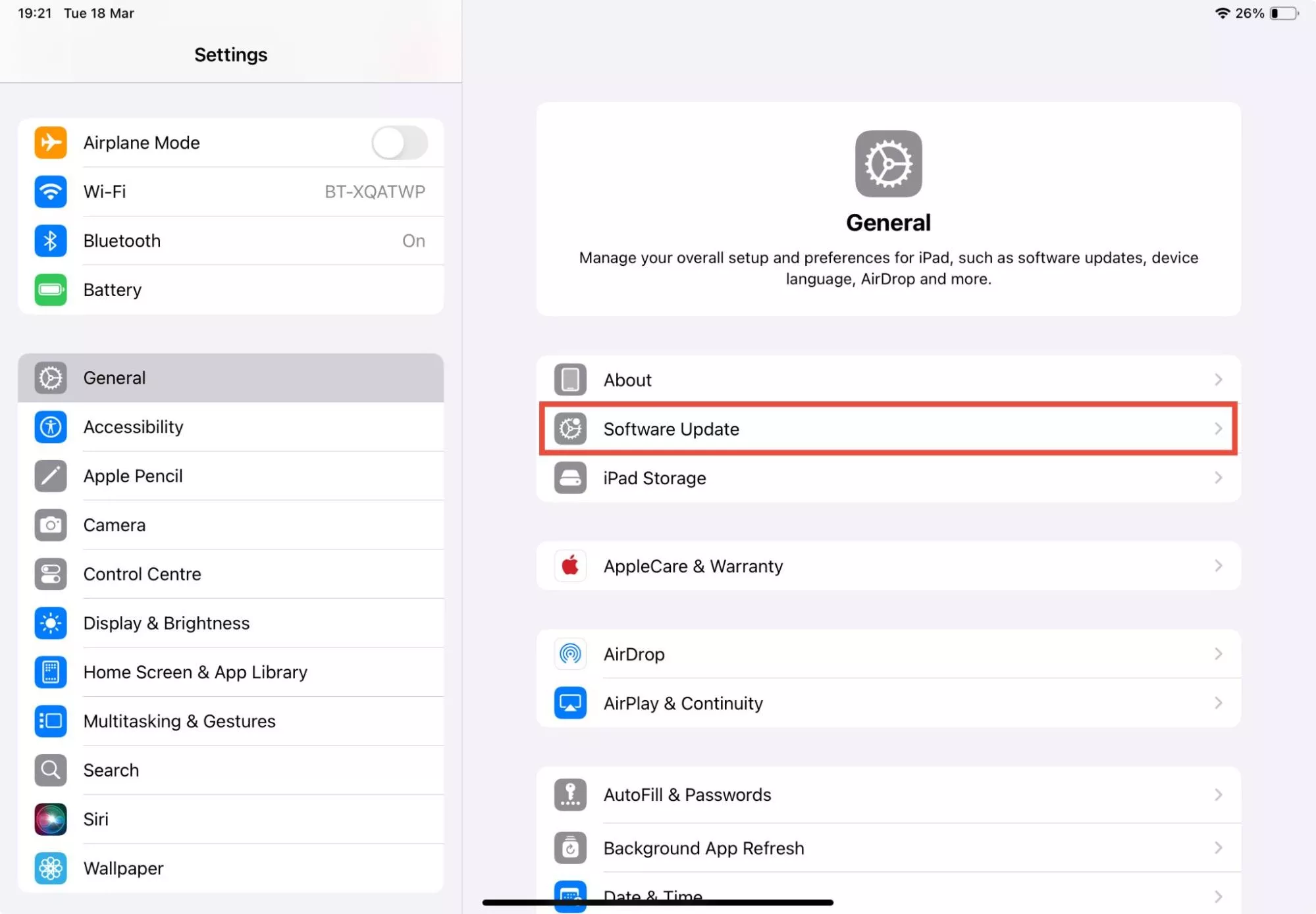The image size is (1316, 914).
Task: Toggle the Airplane Mode switch
Action: click(x=399, y=143)
